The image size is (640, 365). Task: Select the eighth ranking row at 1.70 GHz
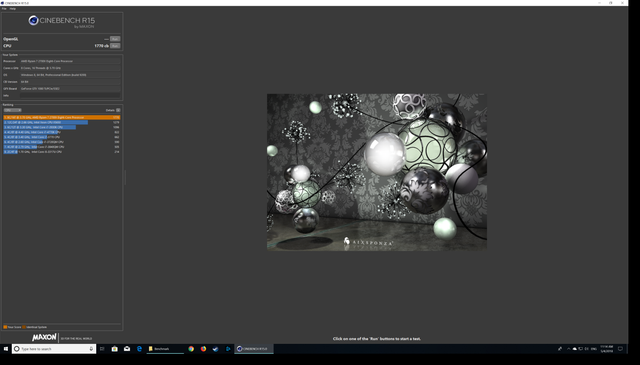point(62,152)
